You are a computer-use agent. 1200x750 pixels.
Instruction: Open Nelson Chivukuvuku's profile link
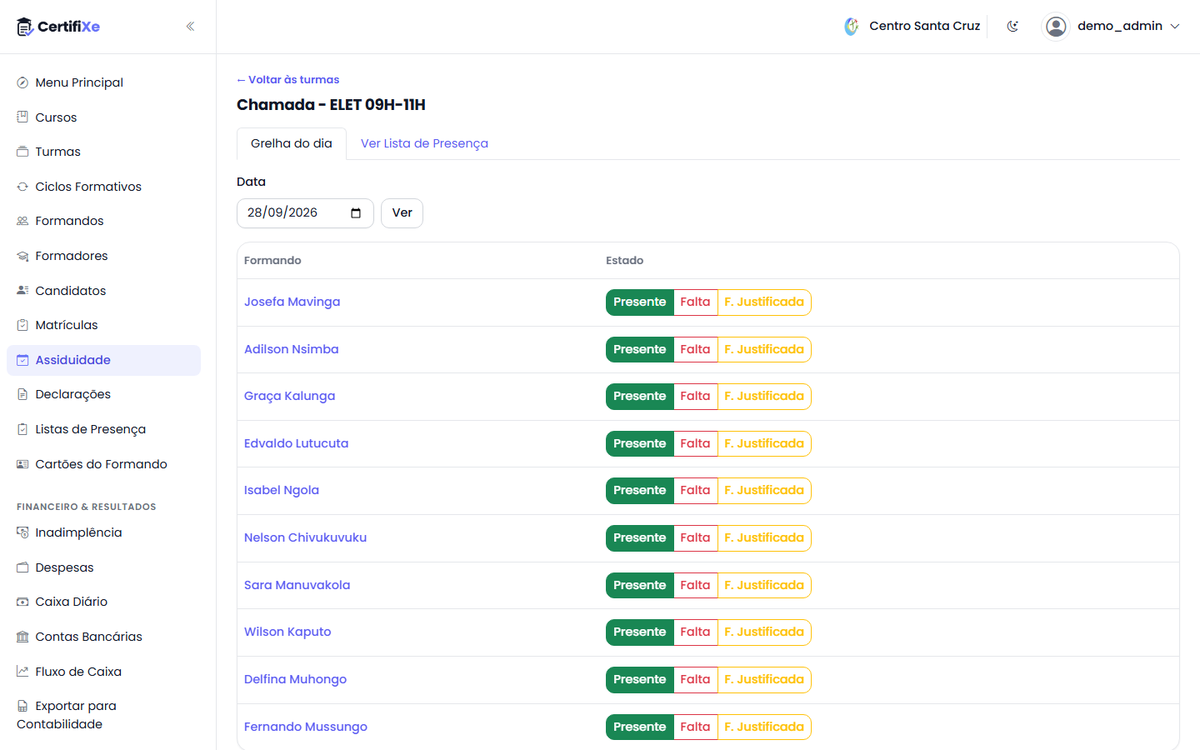pos(305,538)
